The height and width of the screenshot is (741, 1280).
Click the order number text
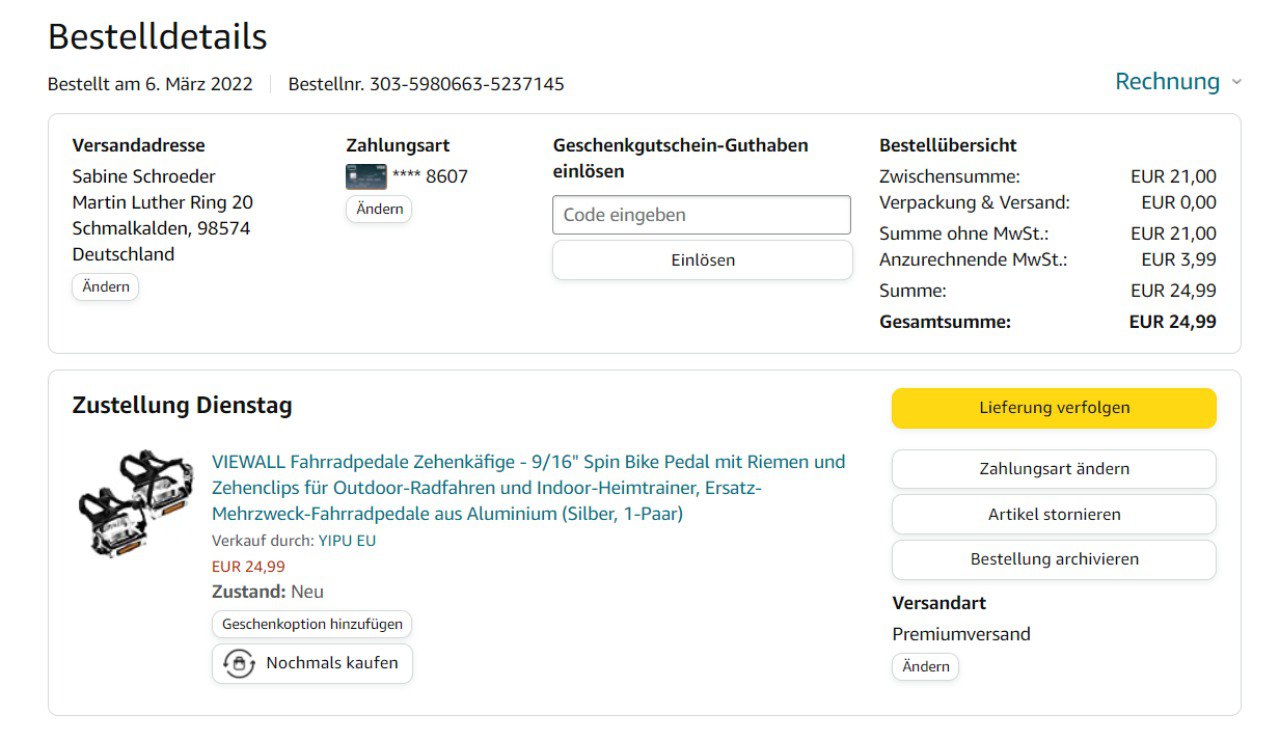pyautogui.click(x=426, y=84)
